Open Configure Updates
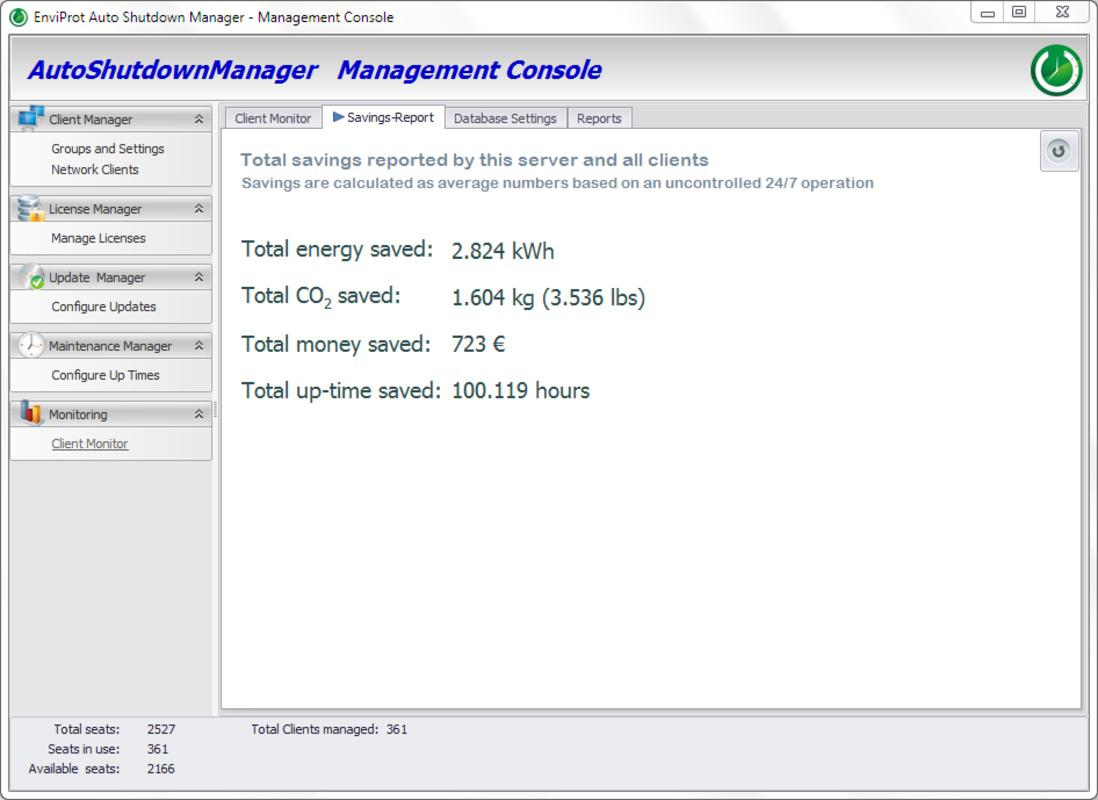This screenshot has height=800, width=1098. [104, 307]
